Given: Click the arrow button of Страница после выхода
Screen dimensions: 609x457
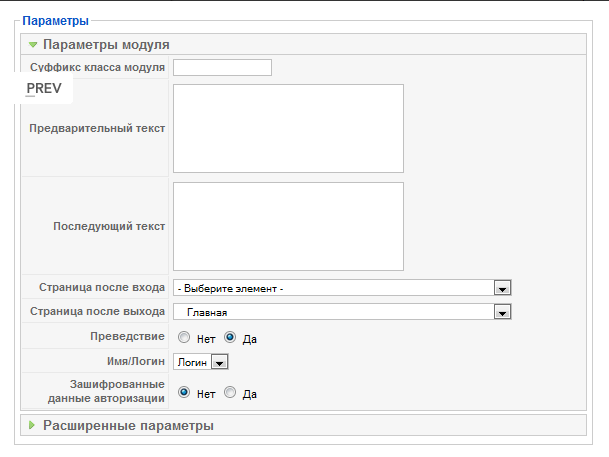Looking at the screenshot, I should point(503,312).
